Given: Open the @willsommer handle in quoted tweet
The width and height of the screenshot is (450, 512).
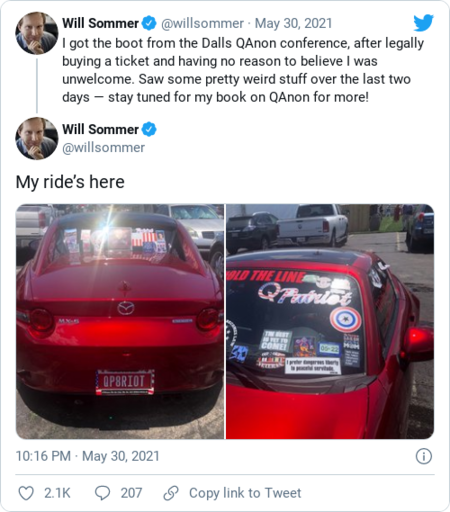Looking at the screenshot, I should [x=203, y=23].
